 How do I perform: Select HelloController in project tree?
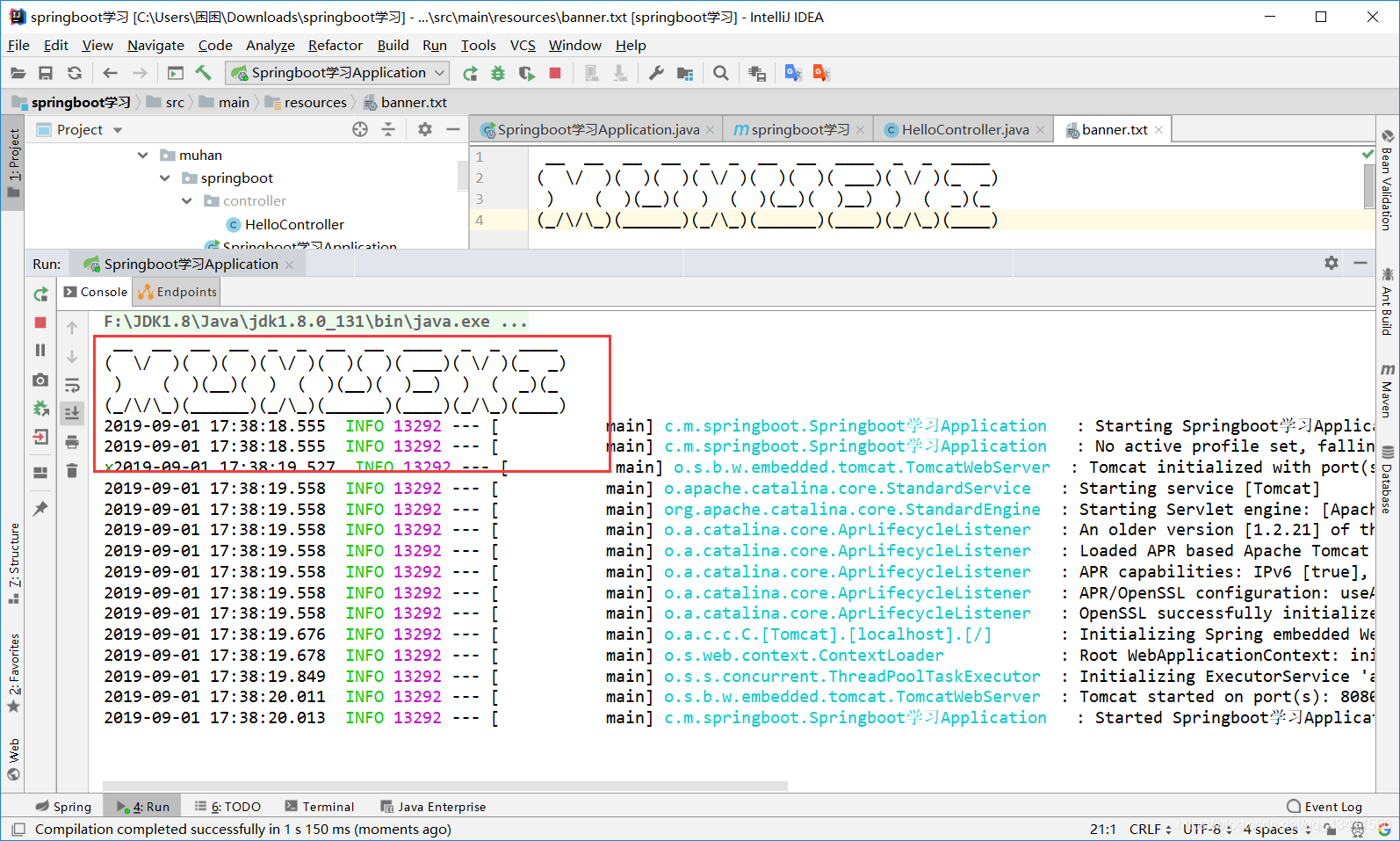pos(285,225)
